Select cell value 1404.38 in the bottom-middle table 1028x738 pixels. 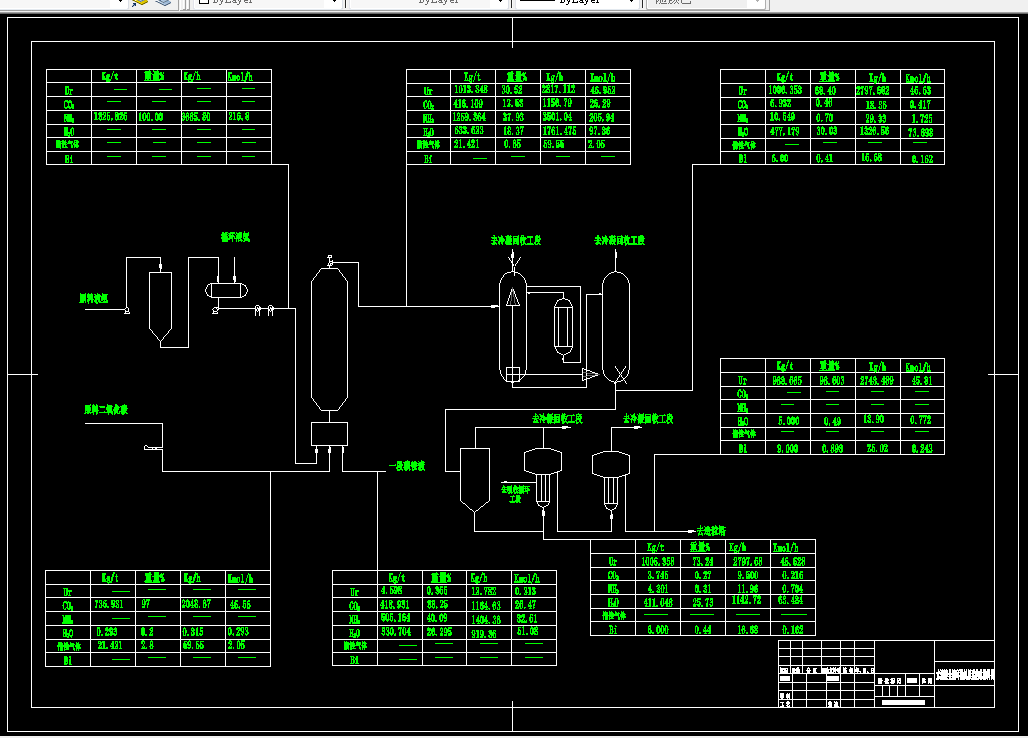[x=486, y=619]
